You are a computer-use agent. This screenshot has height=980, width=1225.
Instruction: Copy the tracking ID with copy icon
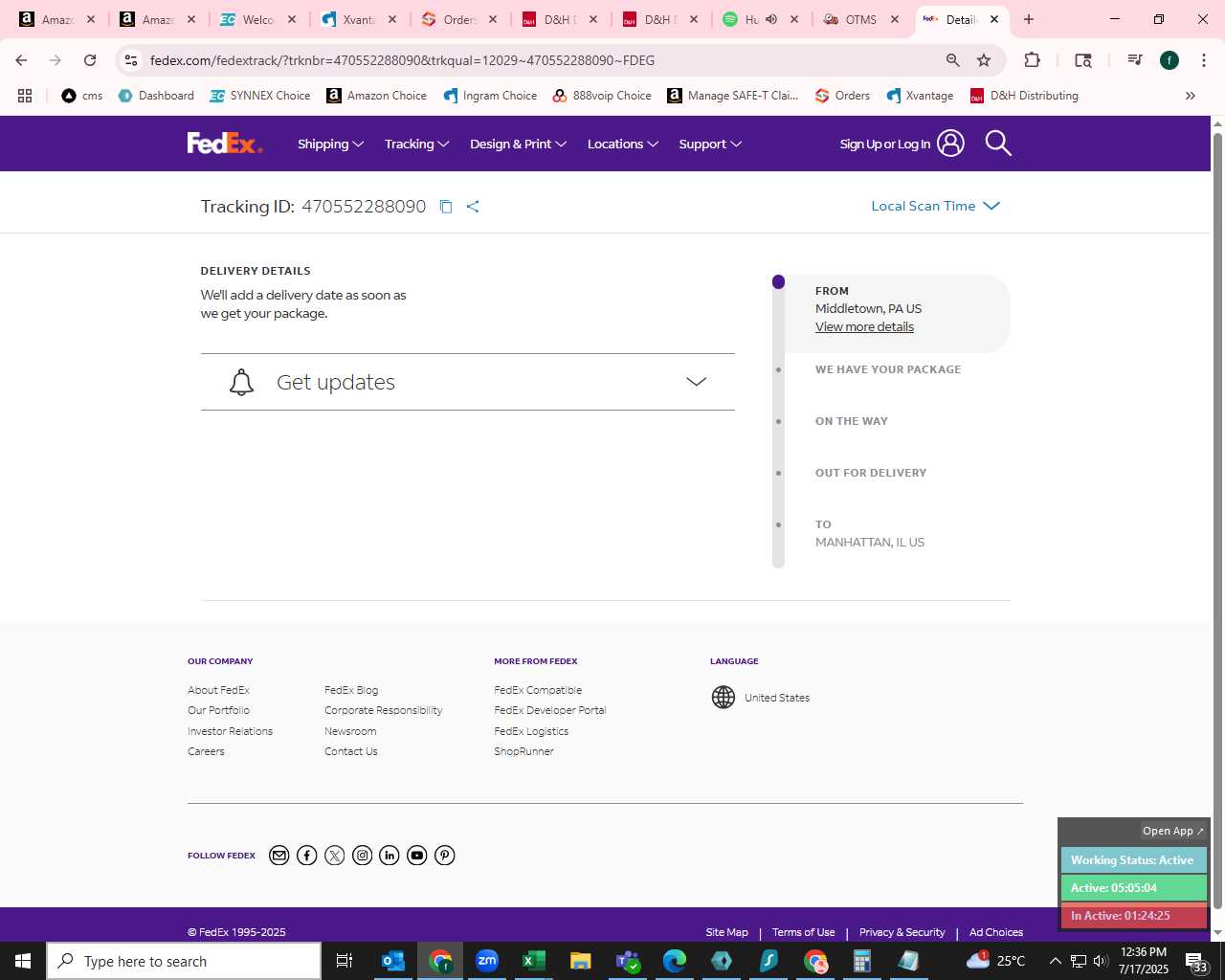[x=445, y=207]
